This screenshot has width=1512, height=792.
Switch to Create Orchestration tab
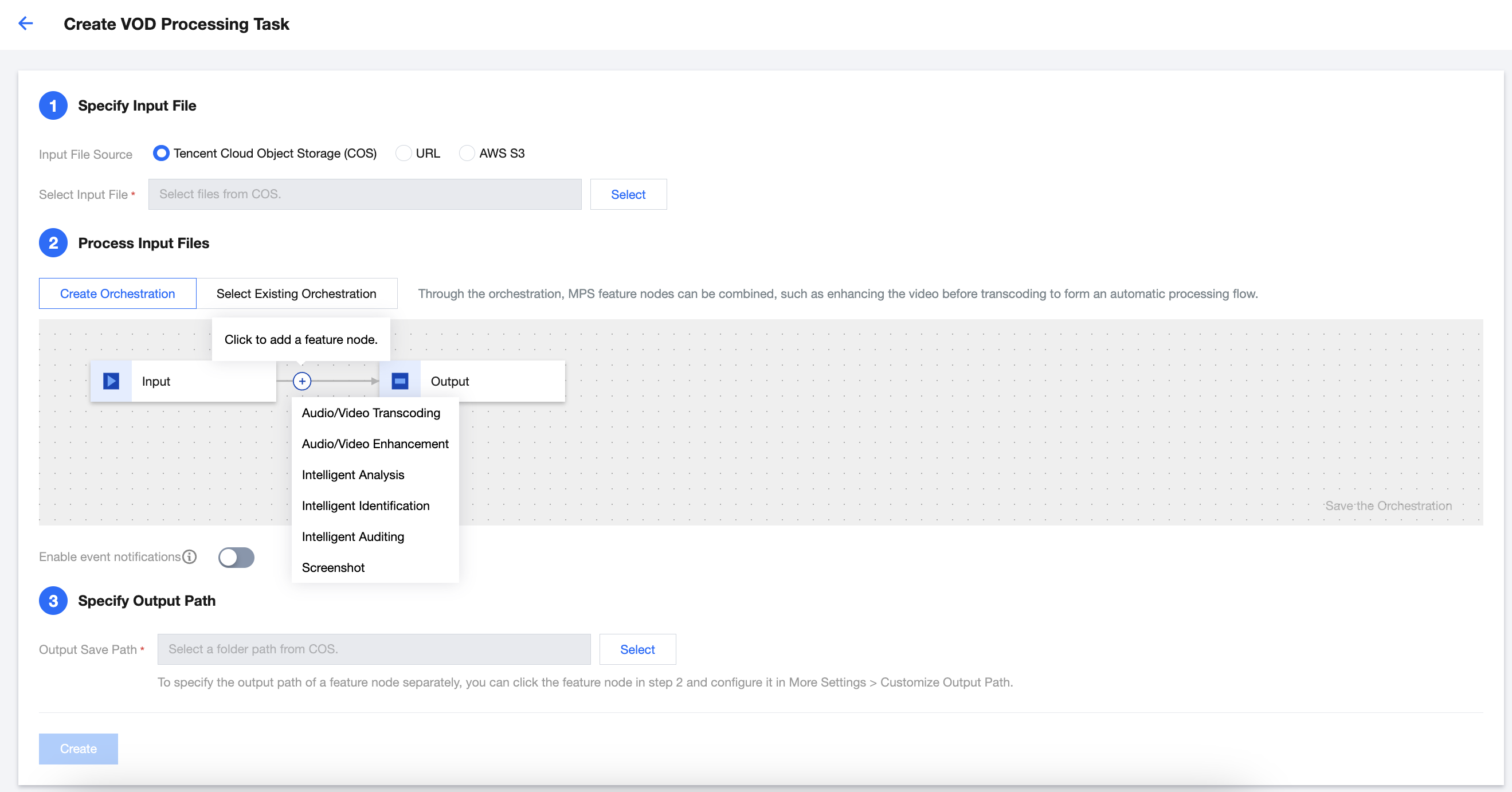(117, 293)
